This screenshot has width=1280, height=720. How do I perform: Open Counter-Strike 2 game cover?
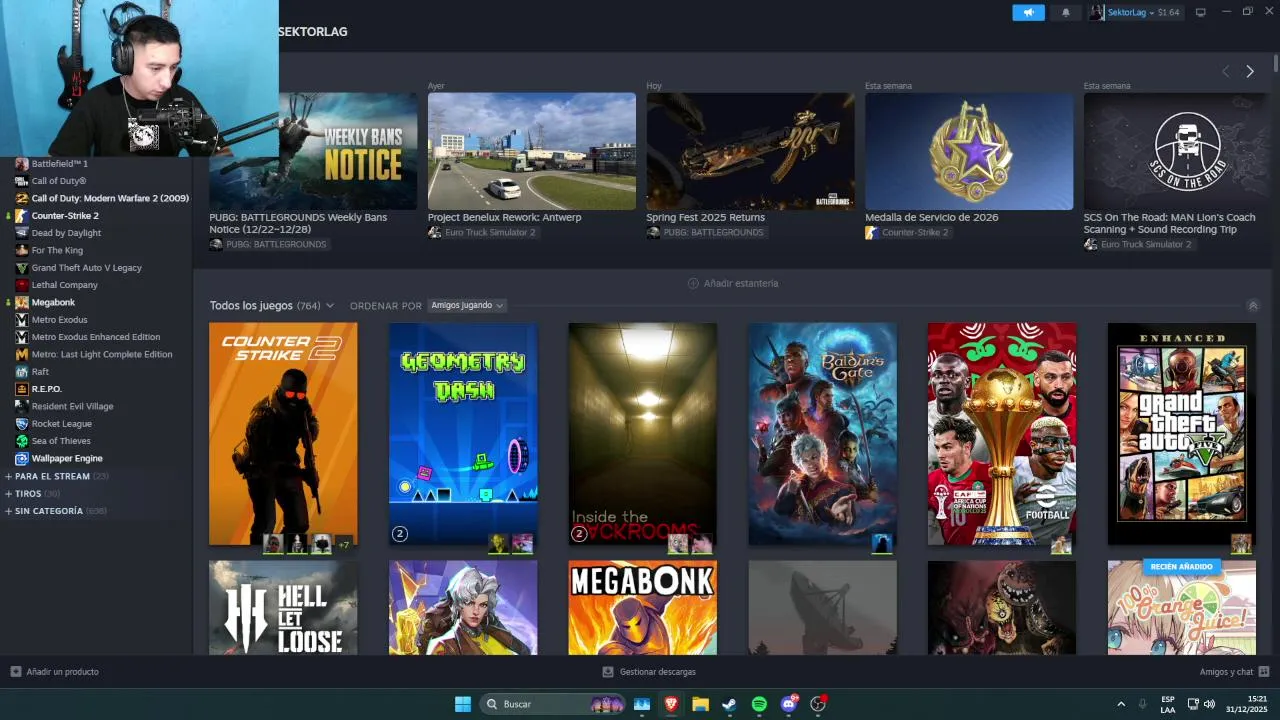[283, 434]
